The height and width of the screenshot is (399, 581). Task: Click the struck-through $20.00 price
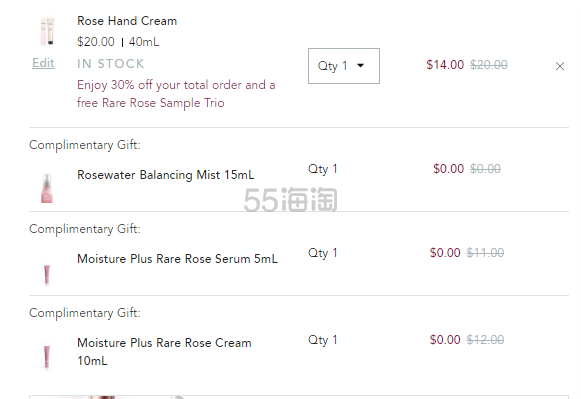point(489,65)
